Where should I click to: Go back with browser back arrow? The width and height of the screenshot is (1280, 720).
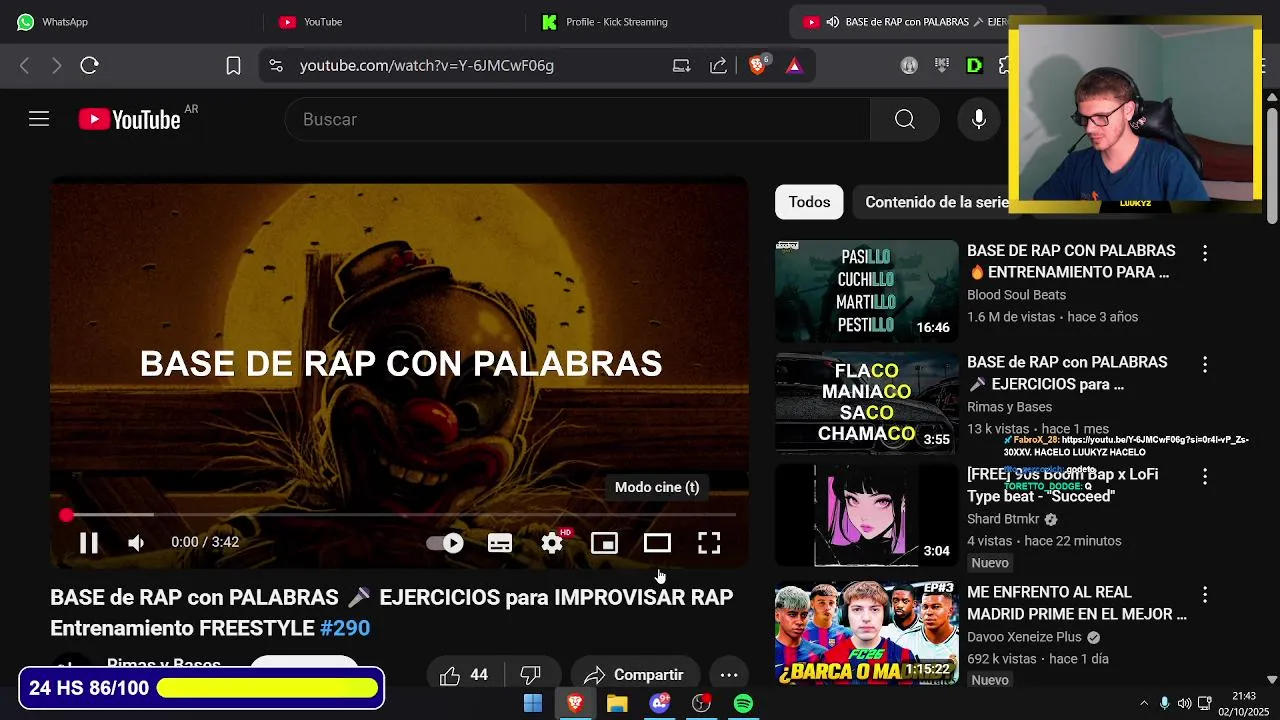coord(25,65)
